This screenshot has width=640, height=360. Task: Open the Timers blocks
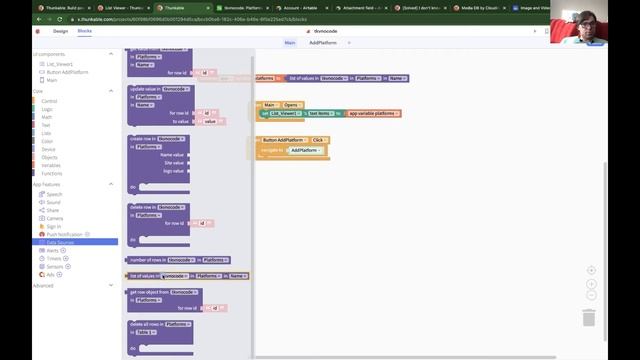pyautogui.click(x=53, y=258)
